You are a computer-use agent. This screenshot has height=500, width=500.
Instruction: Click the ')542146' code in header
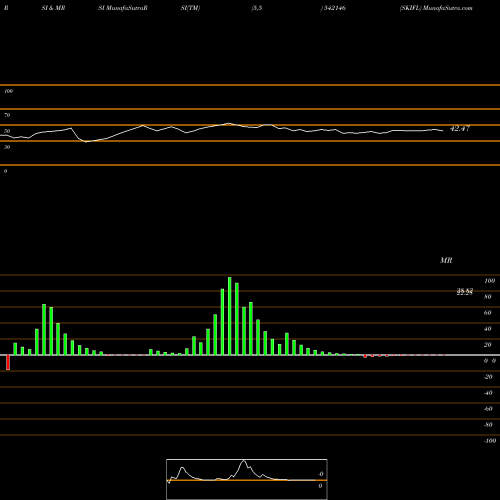point(333,8)
